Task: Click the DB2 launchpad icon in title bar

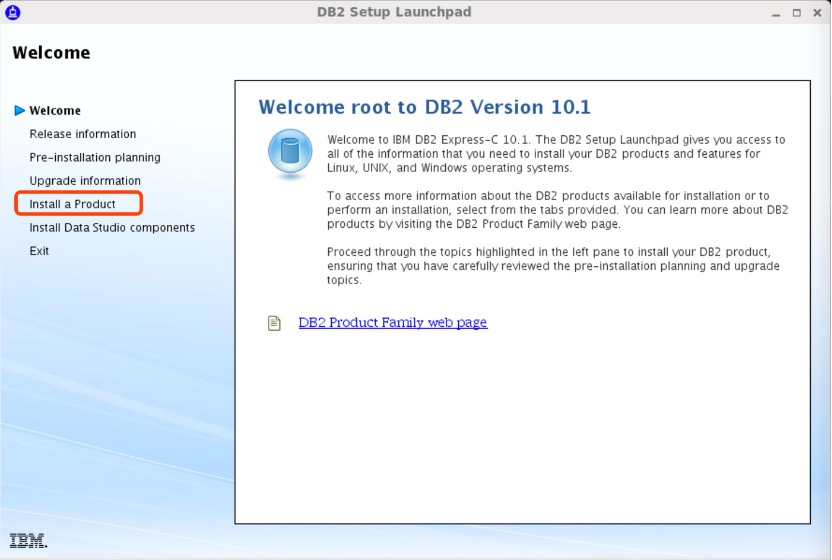Action: [x=13, y=12]
